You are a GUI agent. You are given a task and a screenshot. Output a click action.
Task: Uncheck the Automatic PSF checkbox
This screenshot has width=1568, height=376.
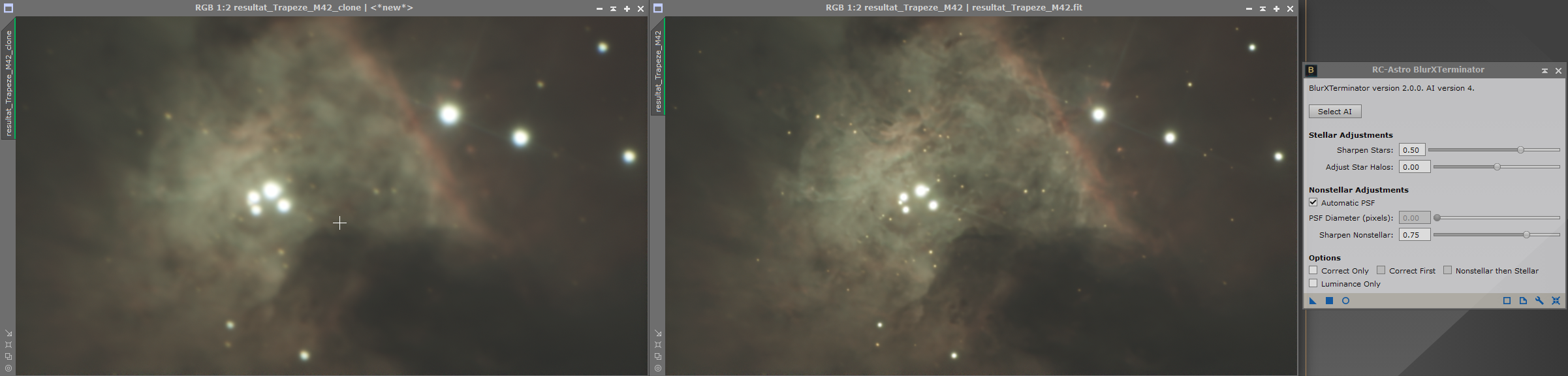tap(1313, 202)
